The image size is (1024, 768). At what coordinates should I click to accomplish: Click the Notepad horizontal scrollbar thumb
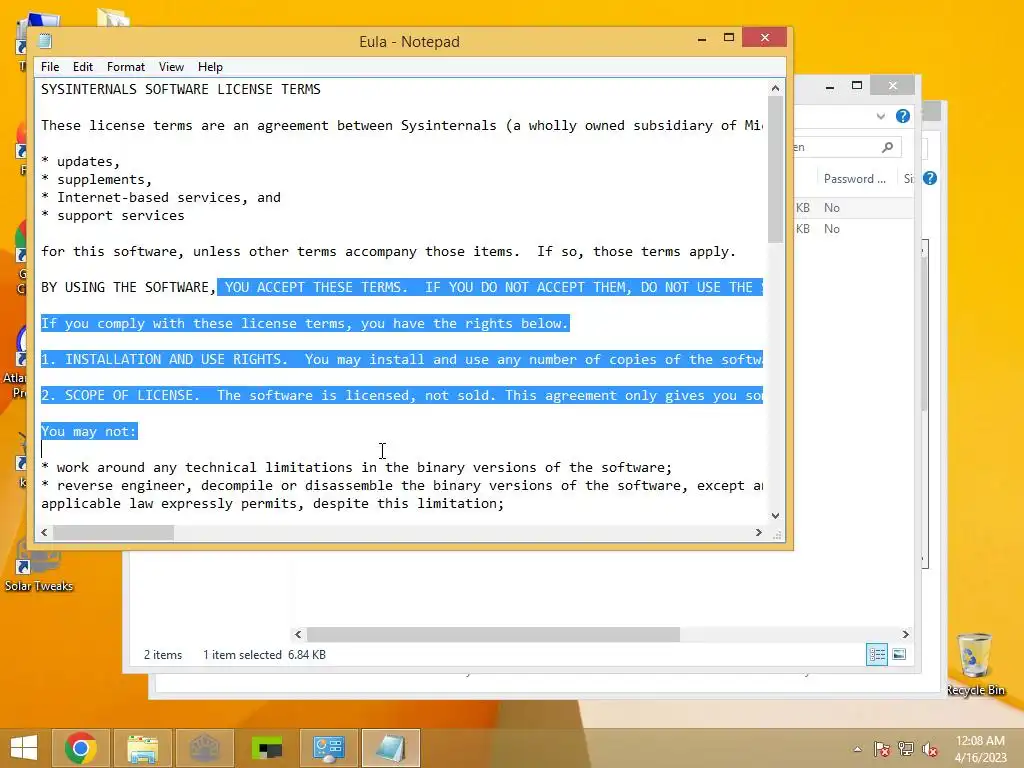pyautogui.click(x=113, y=532)
